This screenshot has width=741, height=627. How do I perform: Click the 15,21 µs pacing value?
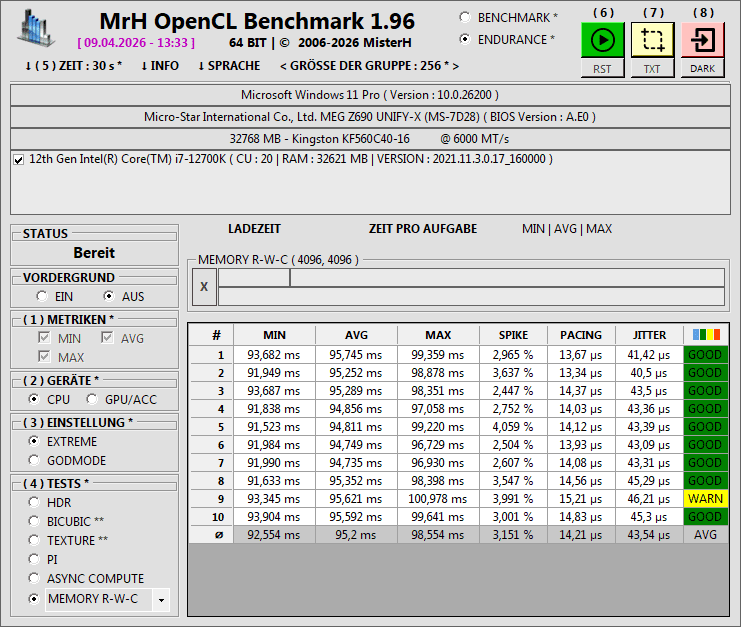pyautogui.click(x=581, y=499)
